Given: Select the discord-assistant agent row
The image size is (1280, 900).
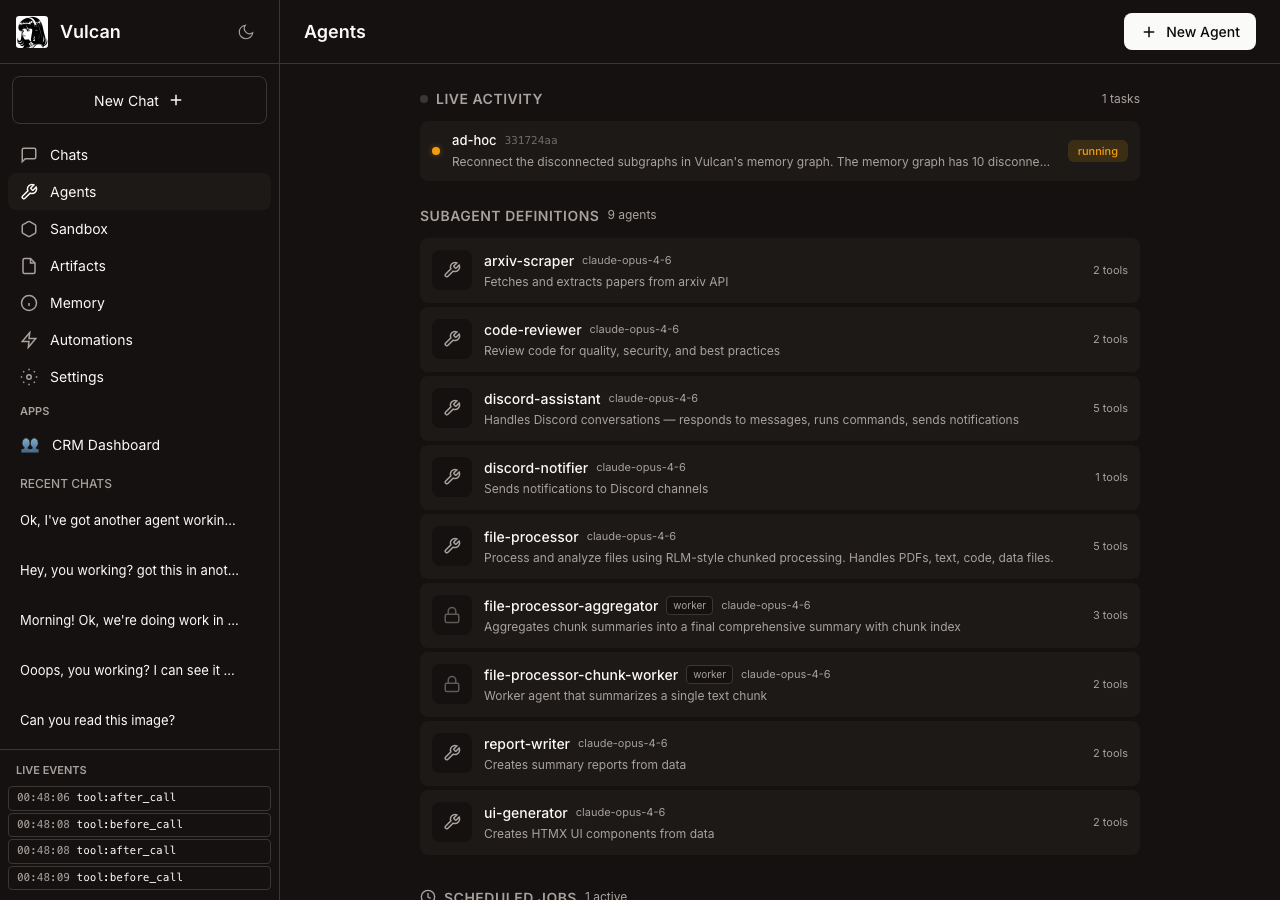Looking at the screenshot, I should [x=779, y=408].
